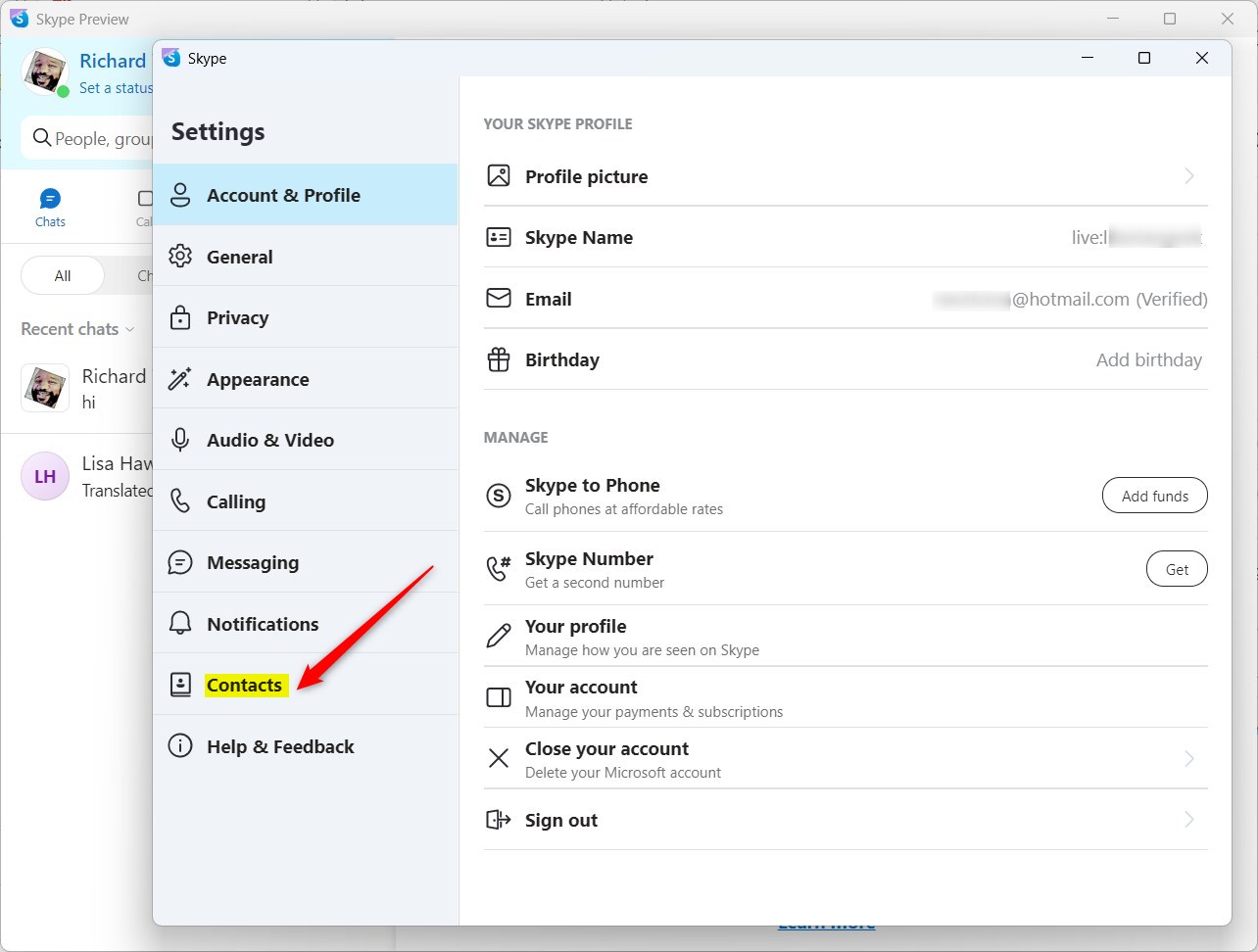1258x952 pixels.
Task: Click Get for a Skype Number
Action: tap(1177, 568)
